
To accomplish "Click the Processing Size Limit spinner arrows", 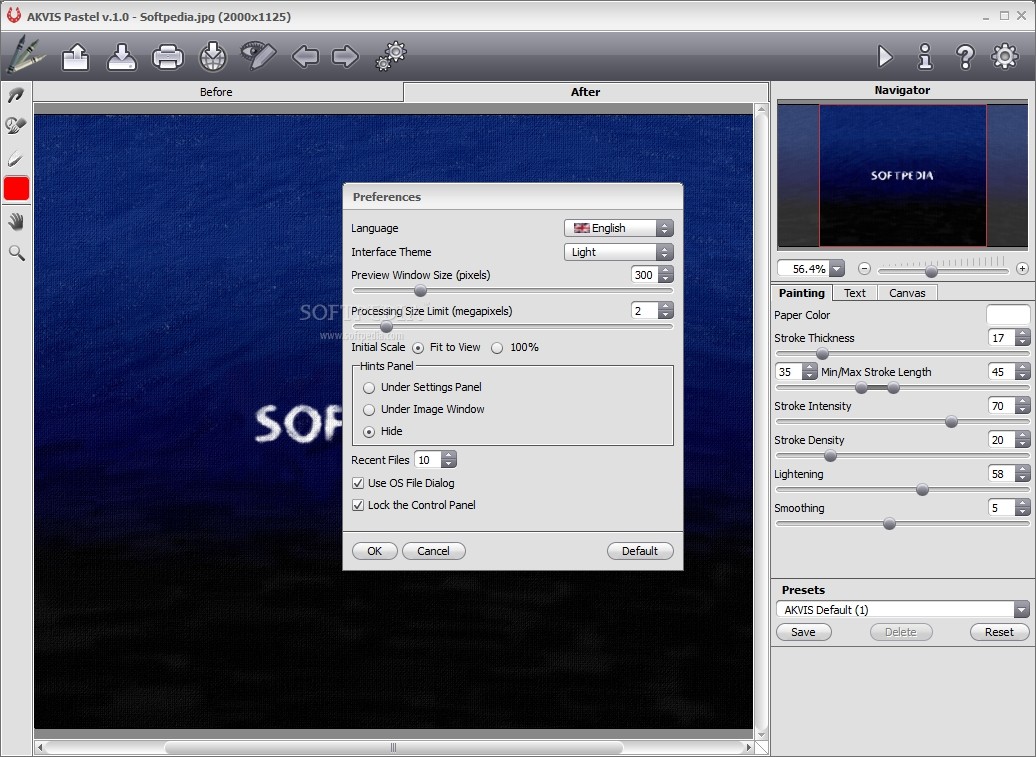I will pyautogui.click(x=666, y=310).
